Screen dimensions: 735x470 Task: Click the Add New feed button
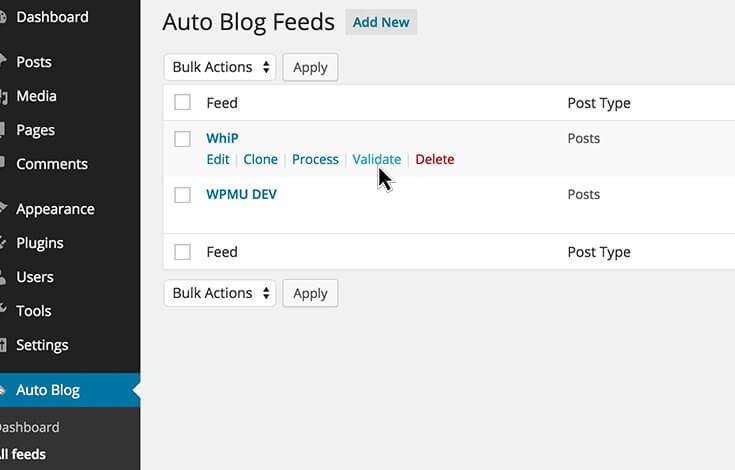[381, 22]
